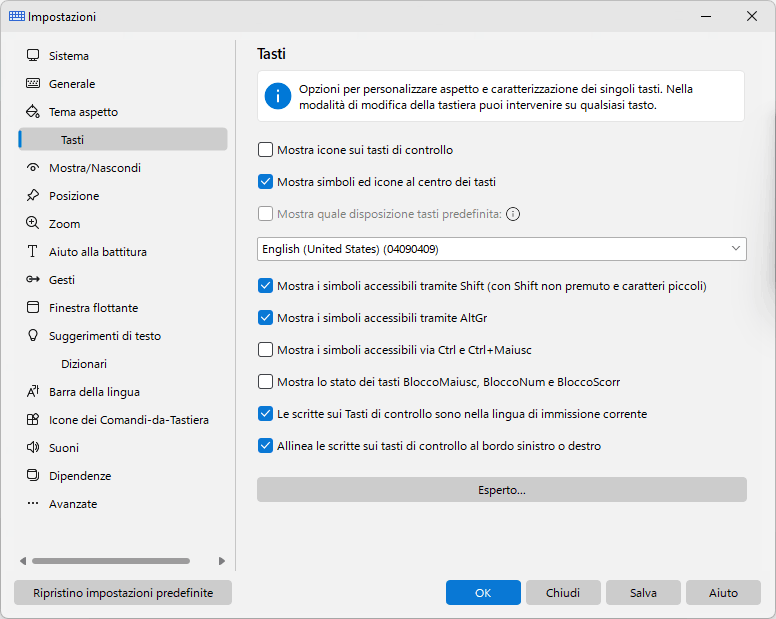Click the sidebar horizontal scrollbar thumb

coord(111,561)
